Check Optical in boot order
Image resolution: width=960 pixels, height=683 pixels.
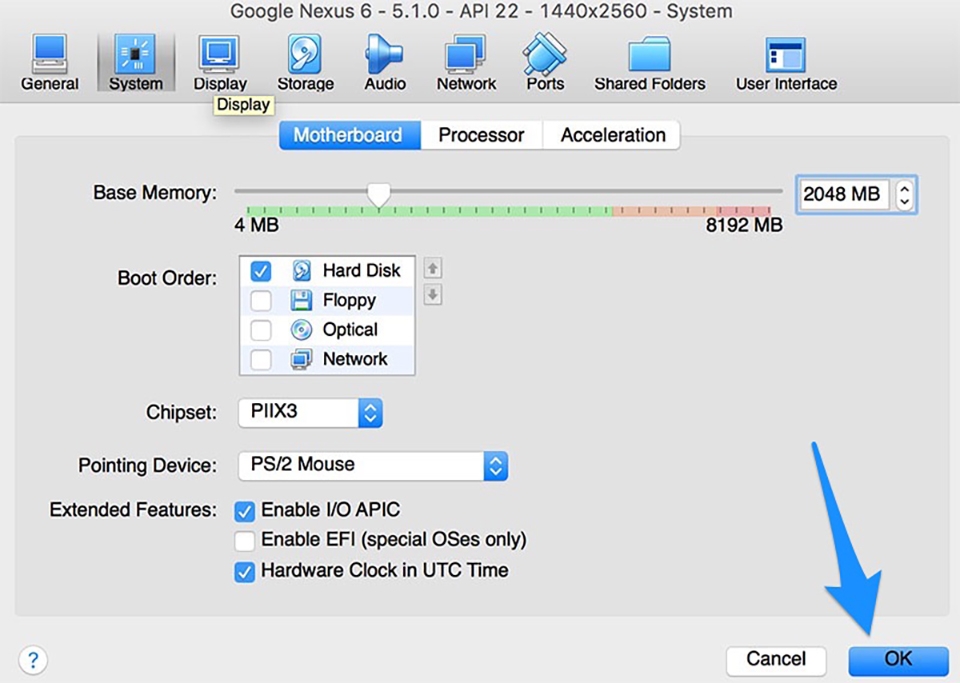261,329
